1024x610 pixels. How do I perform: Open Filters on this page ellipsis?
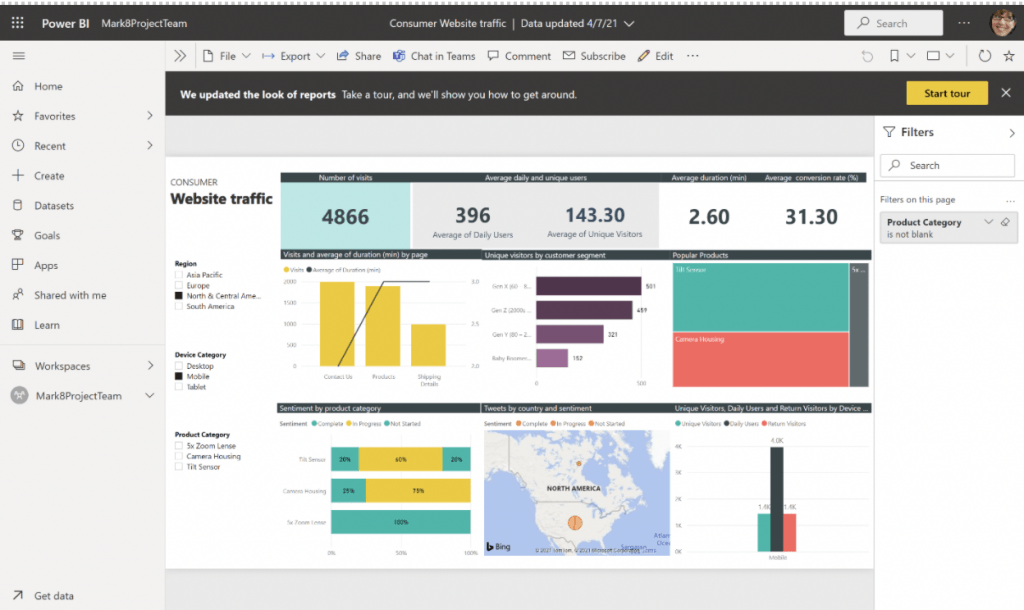(x=1010, y=200)
